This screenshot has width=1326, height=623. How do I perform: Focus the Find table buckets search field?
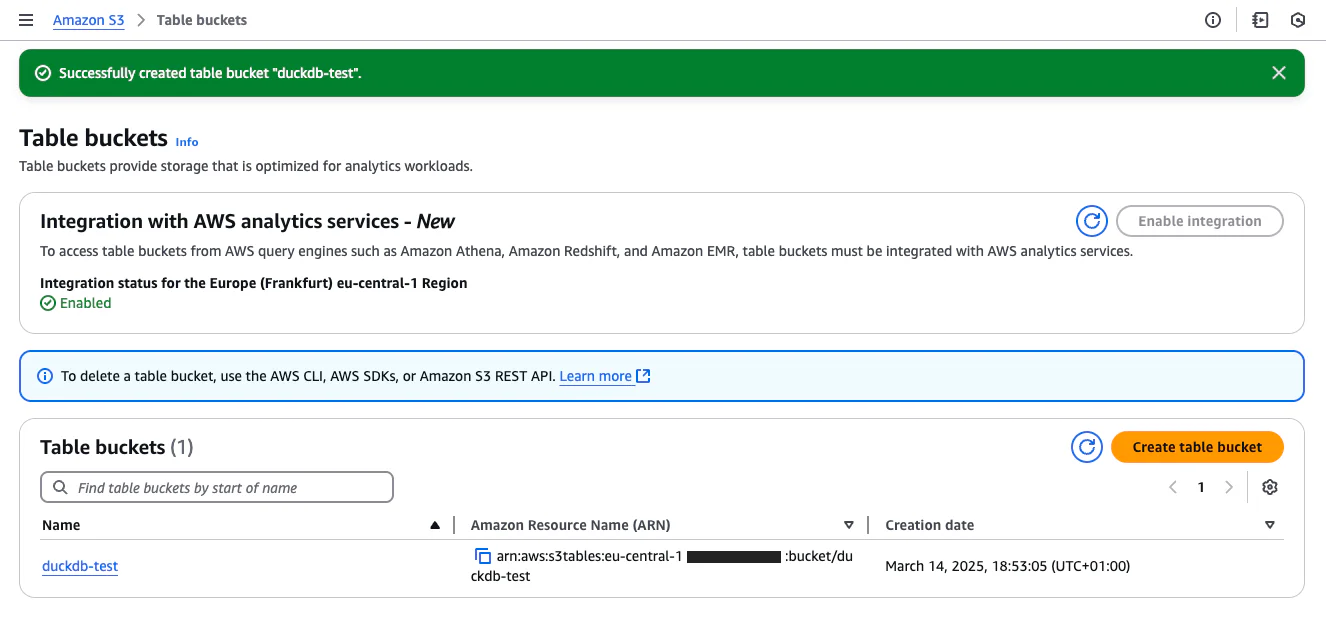217,488
